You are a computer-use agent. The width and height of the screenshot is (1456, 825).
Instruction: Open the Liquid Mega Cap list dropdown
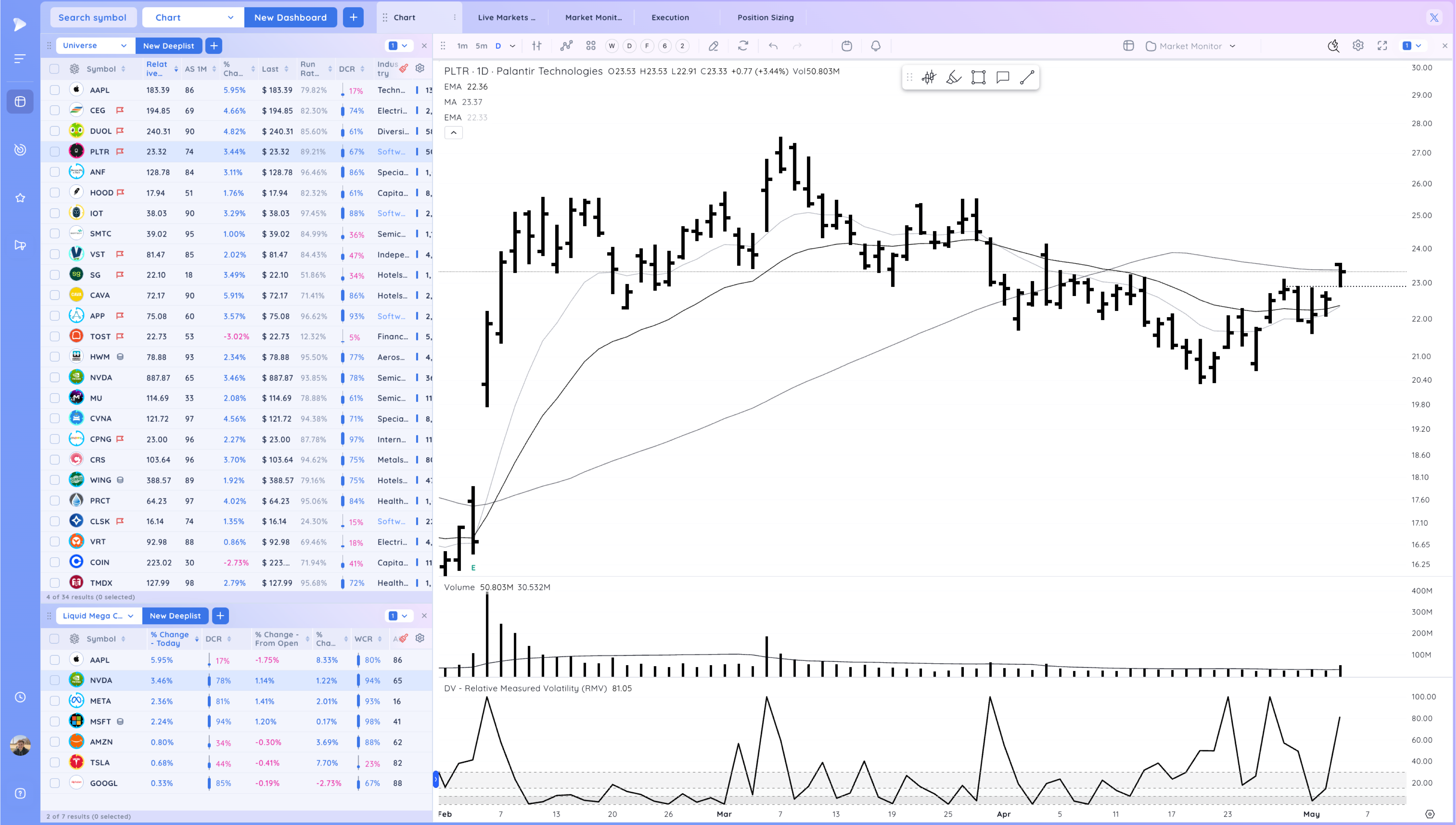click(99, 616)
